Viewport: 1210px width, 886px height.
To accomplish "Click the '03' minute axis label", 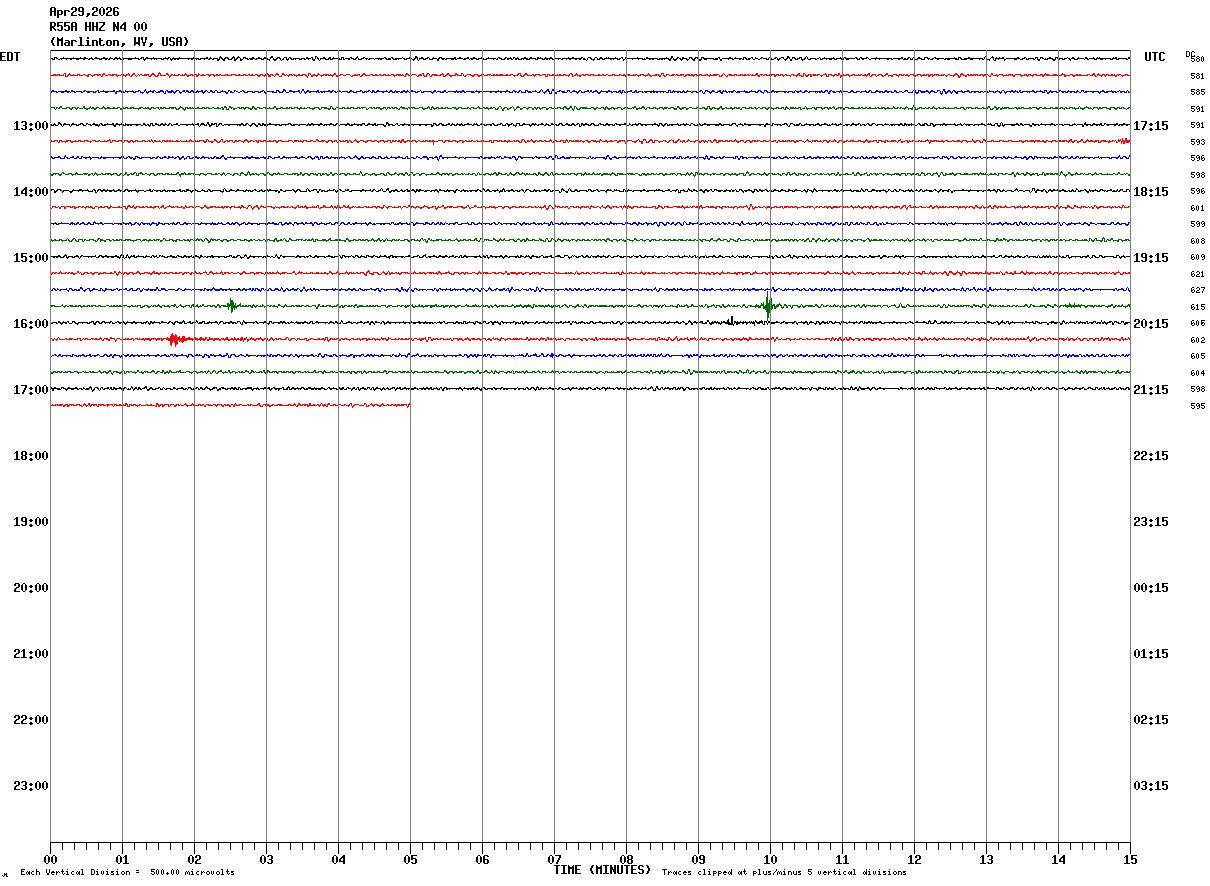I will (266, 860).
